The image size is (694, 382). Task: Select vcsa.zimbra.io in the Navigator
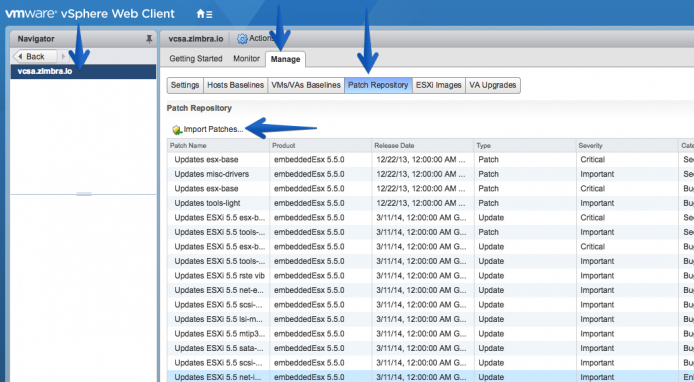(83, 71)
